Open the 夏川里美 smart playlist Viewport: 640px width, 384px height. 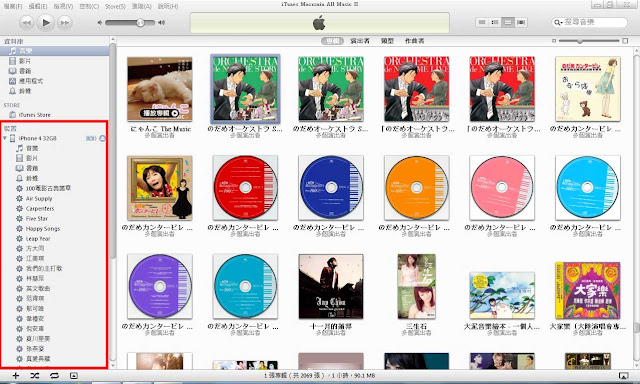38,339
